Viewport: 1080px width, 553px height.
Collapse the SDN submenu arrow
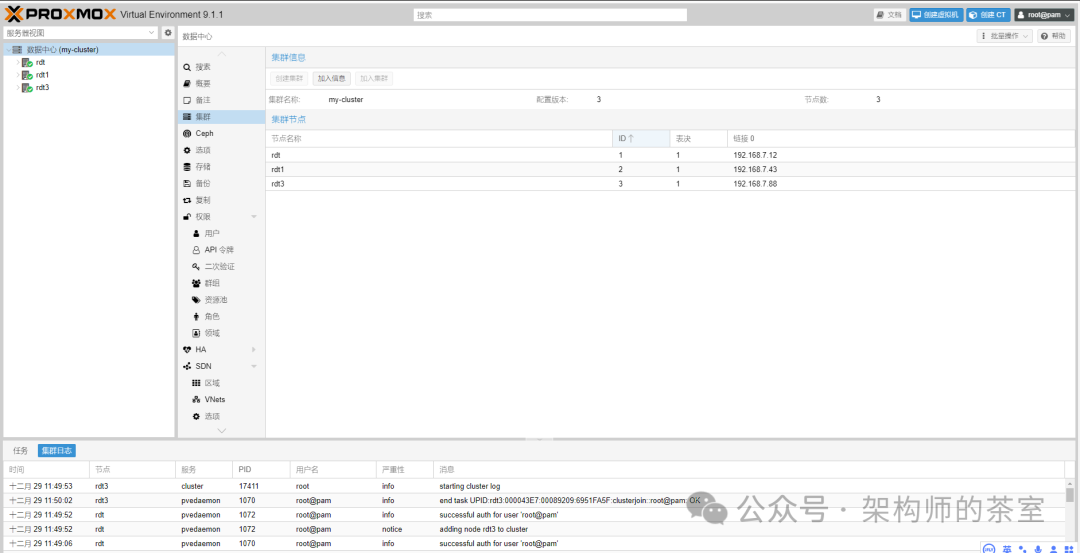(x=253, y=366)
